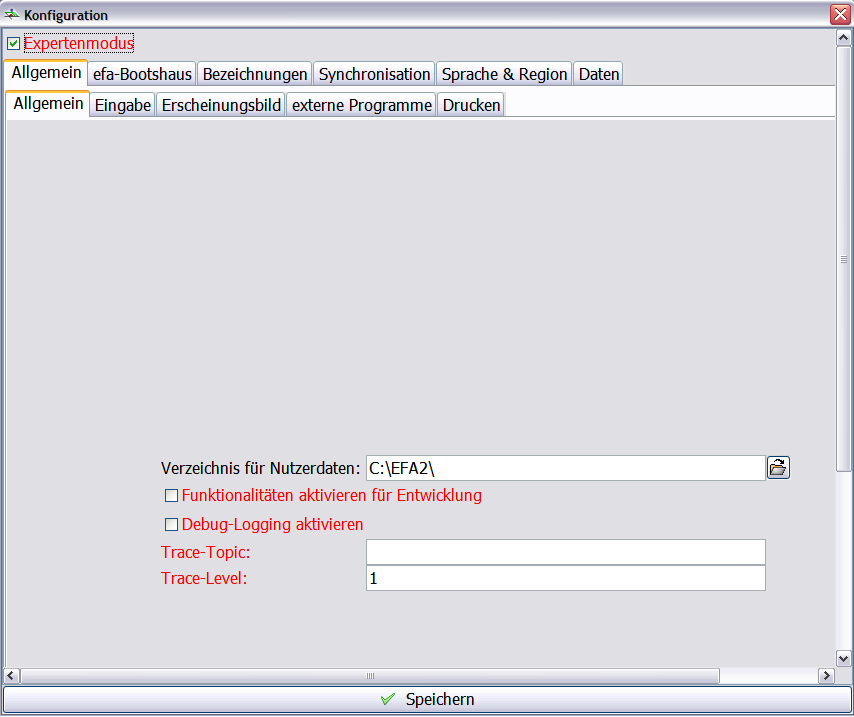
Task: Select the Erscheinungsbild sub-tab
Action: pyautogui.click(x=221, y=105)
